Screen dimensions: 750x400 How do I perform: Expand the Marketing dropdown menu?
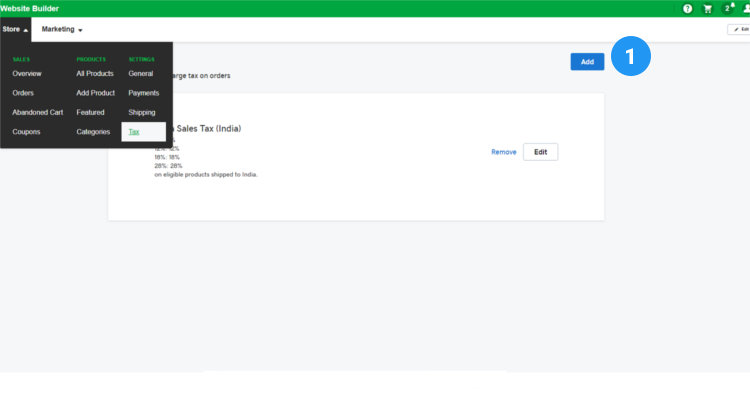[62, 29]
